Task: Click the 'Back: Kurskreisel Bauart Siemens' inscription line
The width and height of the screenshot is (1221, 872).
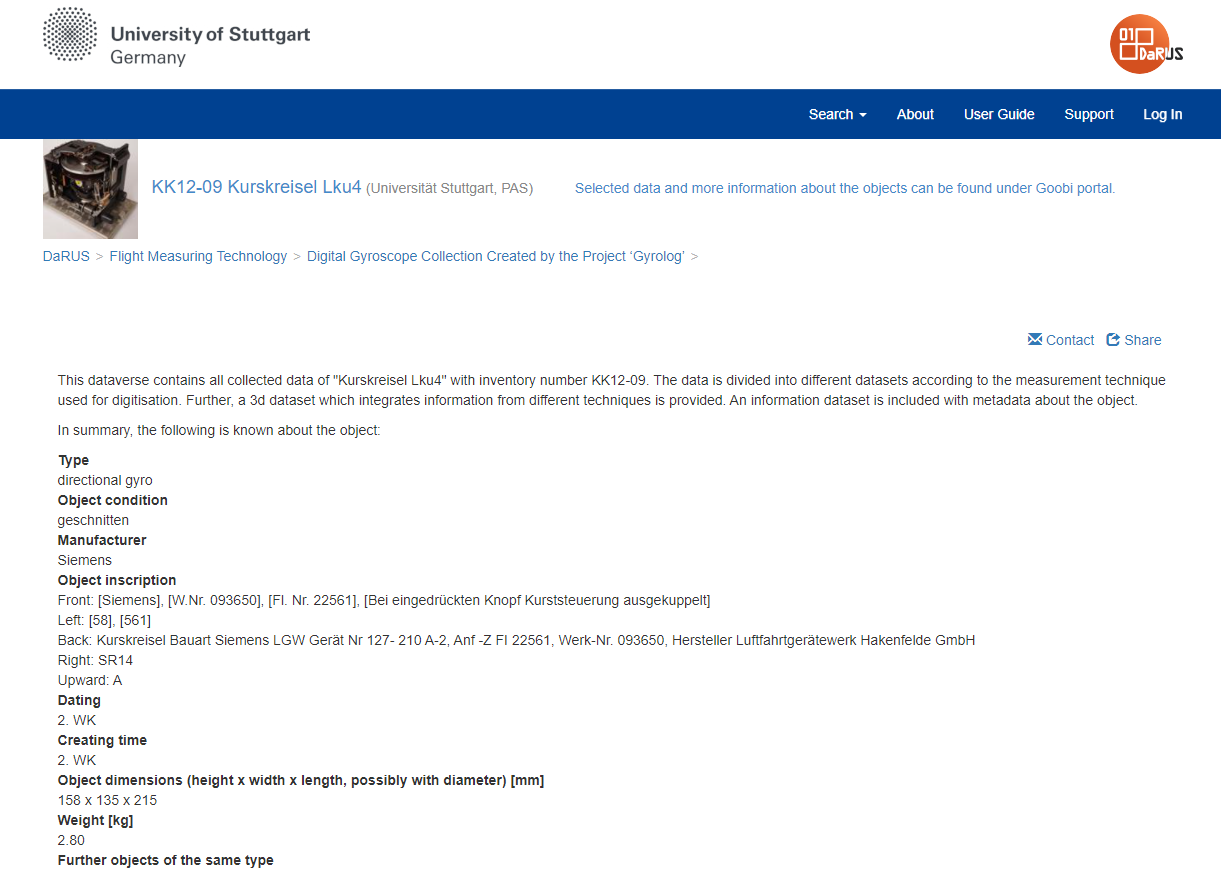Action: (x=516, y=640)
